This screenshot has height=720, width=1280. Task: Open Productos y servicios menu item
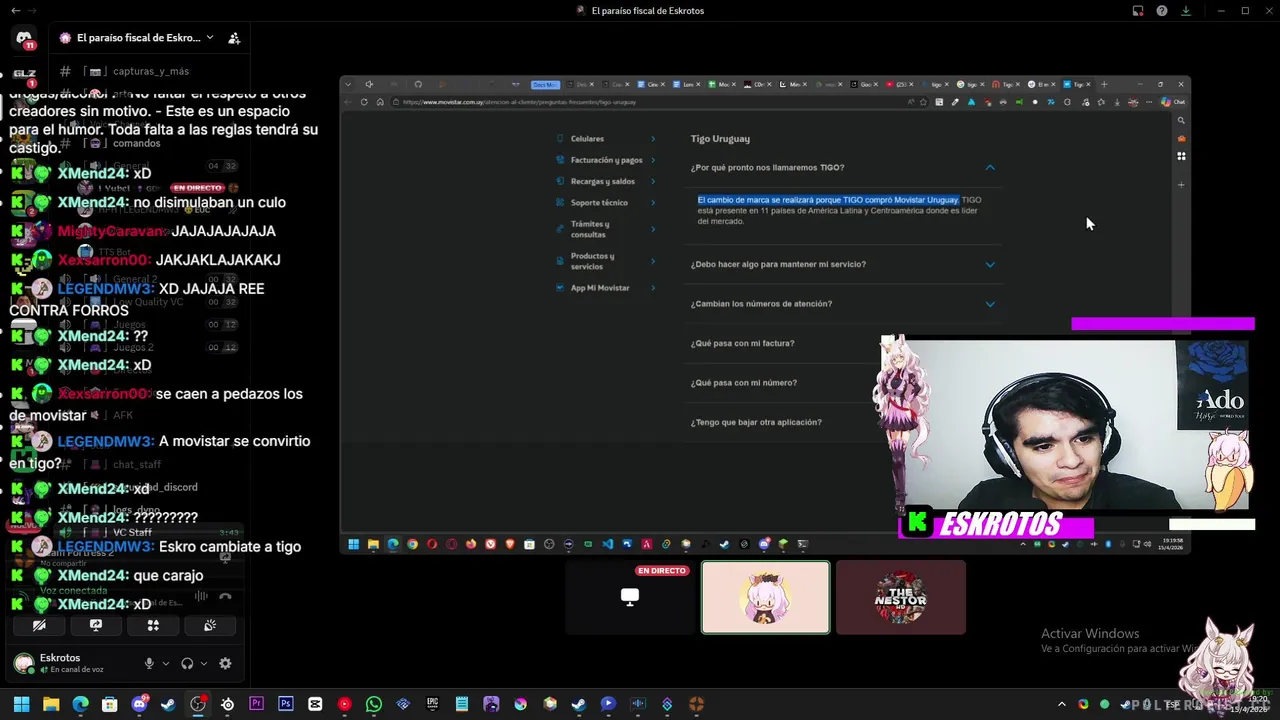click(606, 261)
